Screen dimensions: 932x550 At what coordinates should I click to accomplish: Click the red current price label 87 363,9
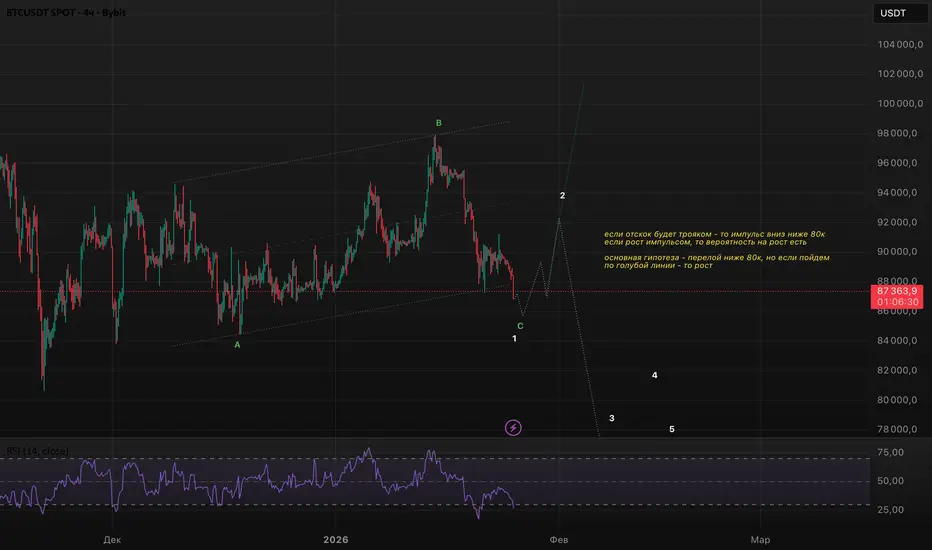[x=896, y=296]
